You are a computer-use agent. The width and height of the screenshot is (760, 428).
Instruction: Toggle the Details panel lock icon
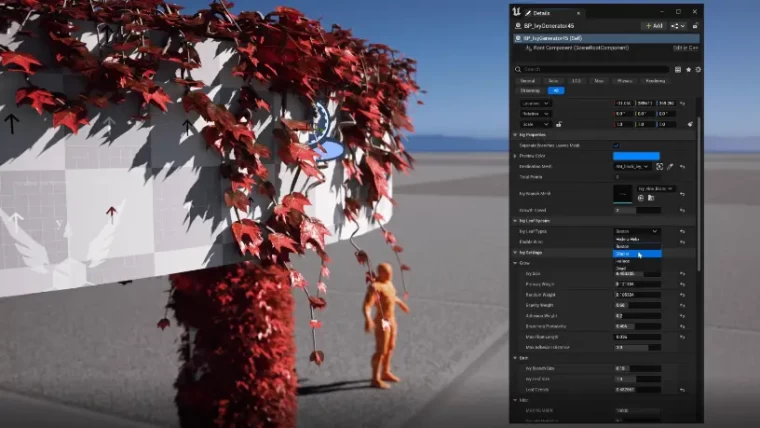coord(696,26)
